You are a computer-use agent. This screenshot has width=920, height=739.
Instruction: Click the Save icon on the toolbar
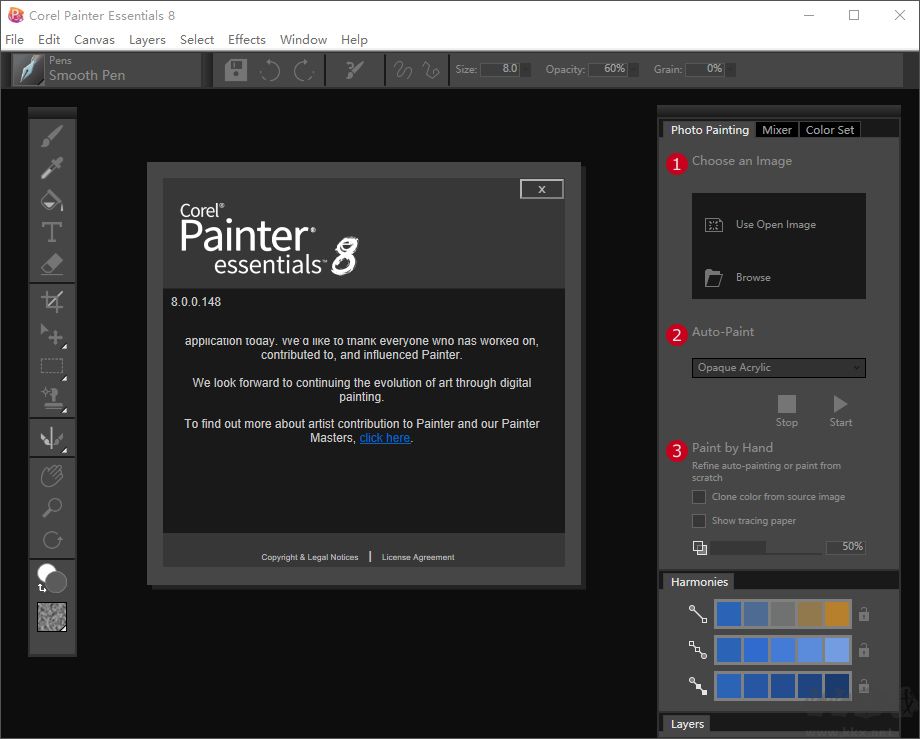tap(234, 69)
